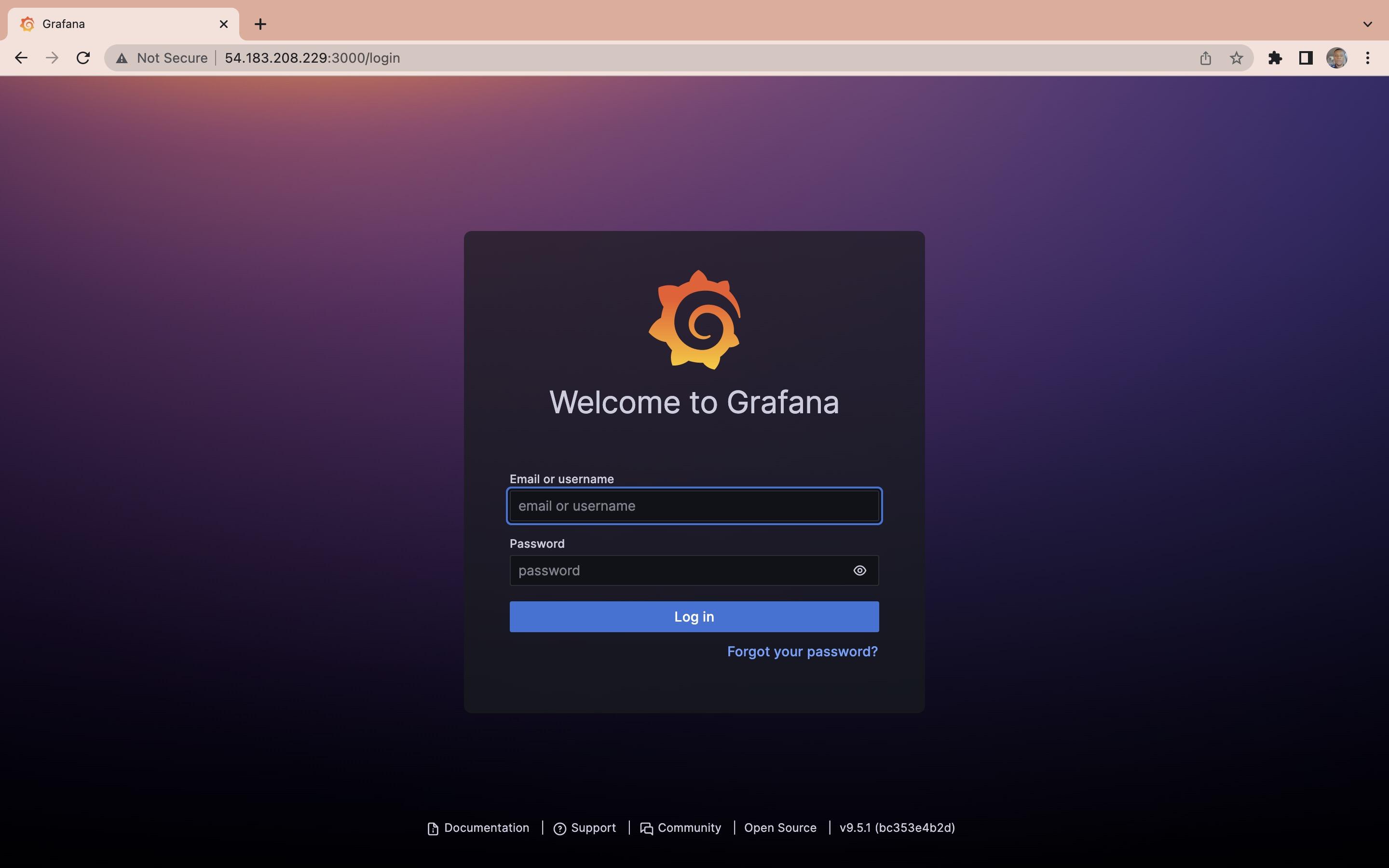Click the browser back arrow
The image size is (1389, 868).
[21, 58]
